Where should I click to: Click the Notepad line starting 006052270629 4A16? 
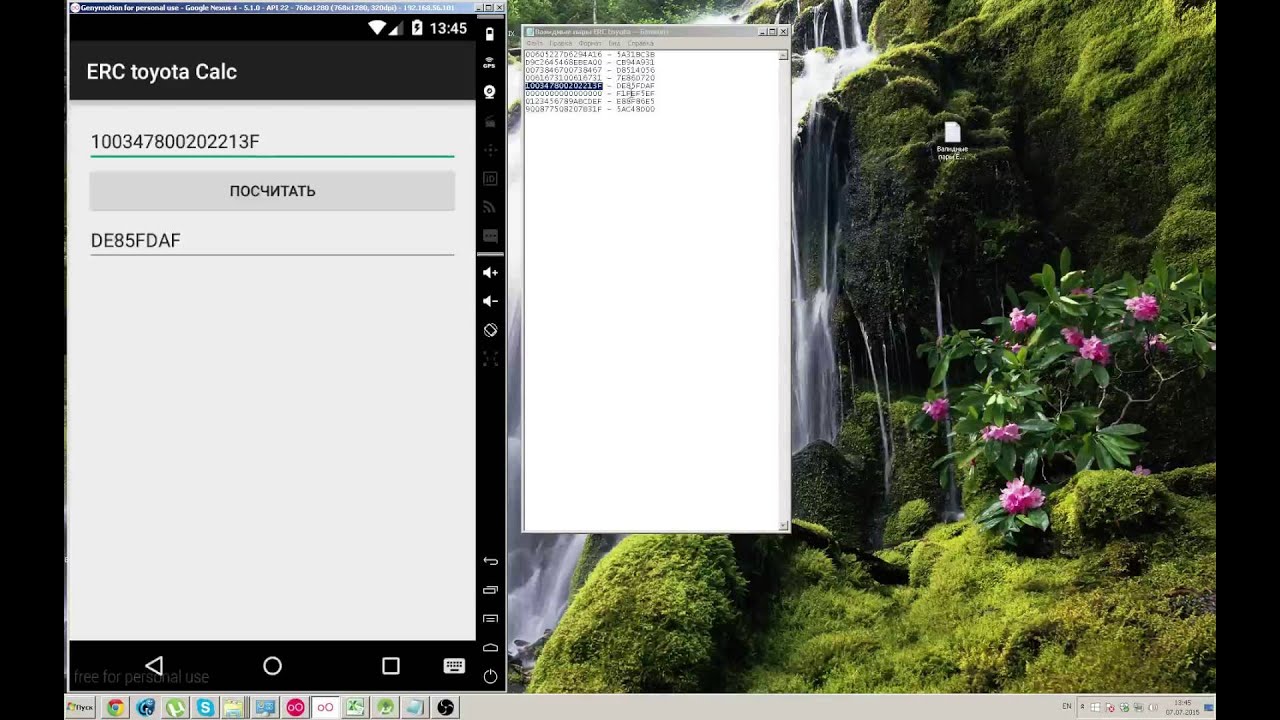pos(590,55)
